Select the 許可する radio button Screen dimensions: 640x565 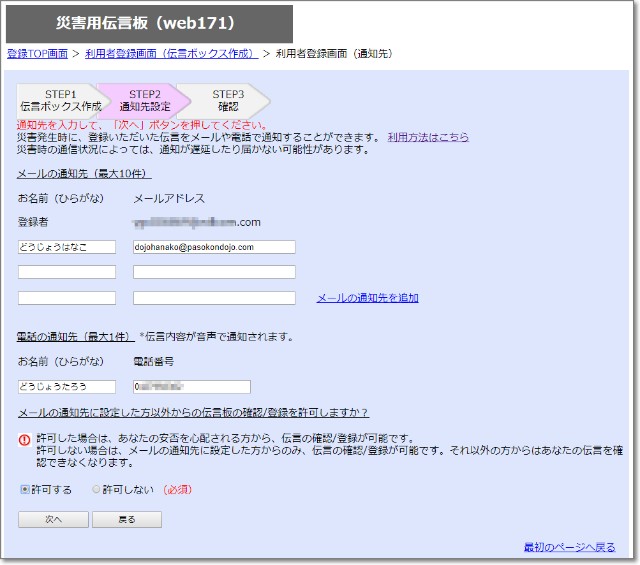pyautogui.click(x=24, y=489)
